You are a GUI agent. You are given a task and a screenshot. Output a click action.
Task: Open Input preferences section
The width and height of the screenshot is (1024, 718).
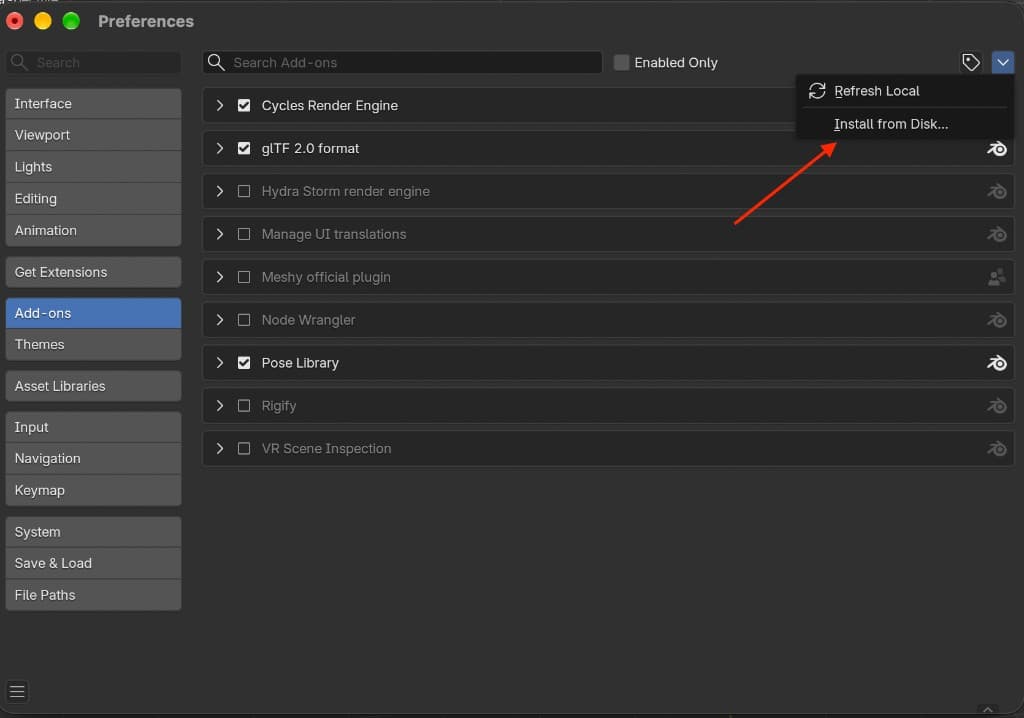93,427
